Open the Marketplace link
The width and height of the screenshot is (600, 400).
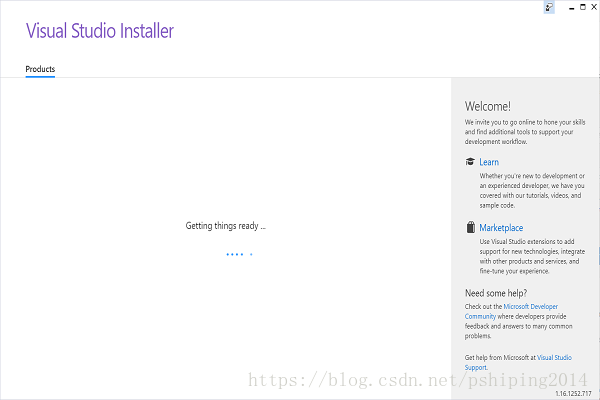click(x=501, y=228)
